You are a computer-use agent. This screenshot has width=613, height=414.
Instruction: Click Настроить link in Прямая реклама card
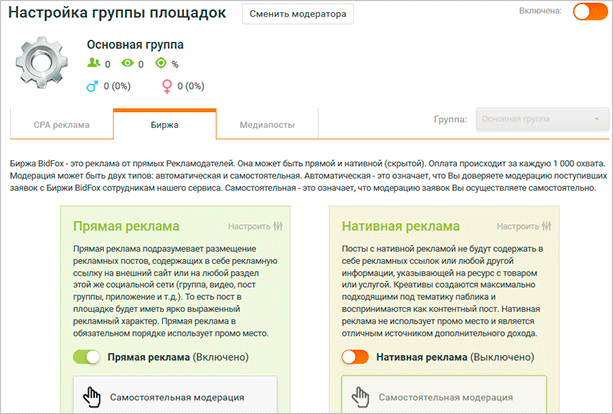(x=249, y=226)
